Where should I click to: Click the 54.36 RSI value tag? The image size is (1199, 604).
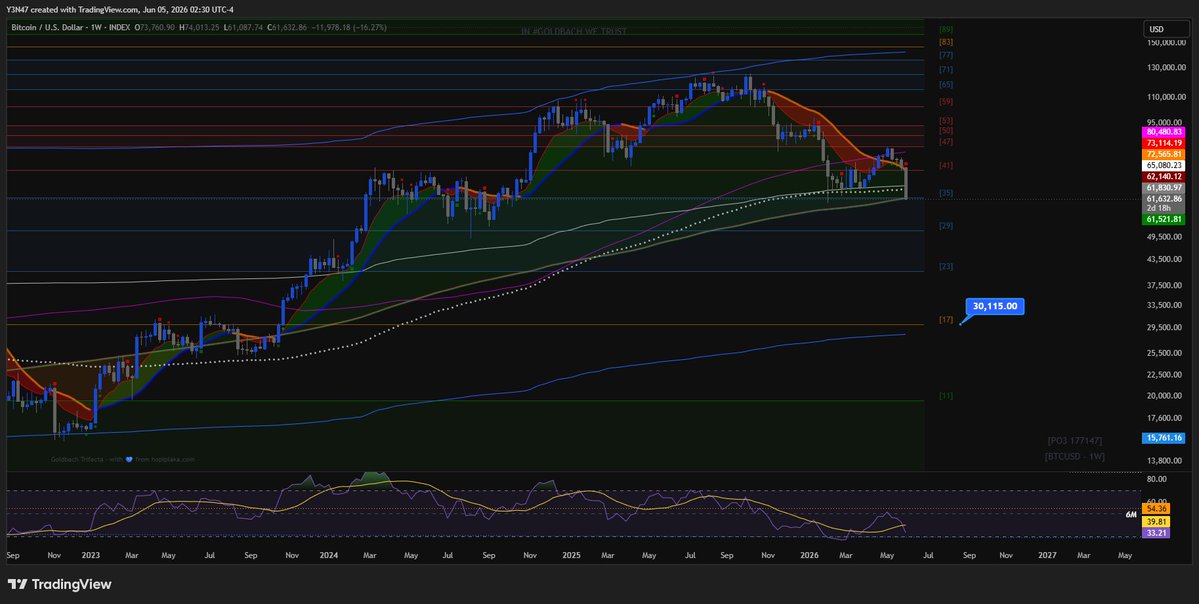point(1155,508)
